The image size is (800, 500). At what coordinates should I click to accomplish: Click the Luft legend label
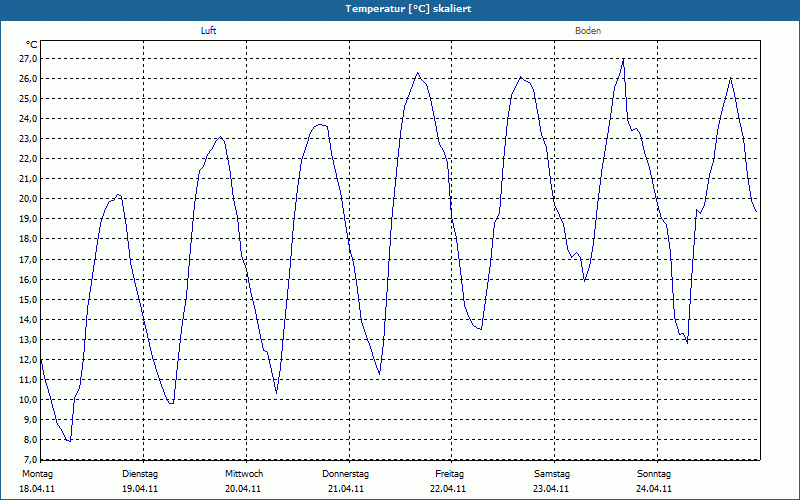tap(208, 31)
